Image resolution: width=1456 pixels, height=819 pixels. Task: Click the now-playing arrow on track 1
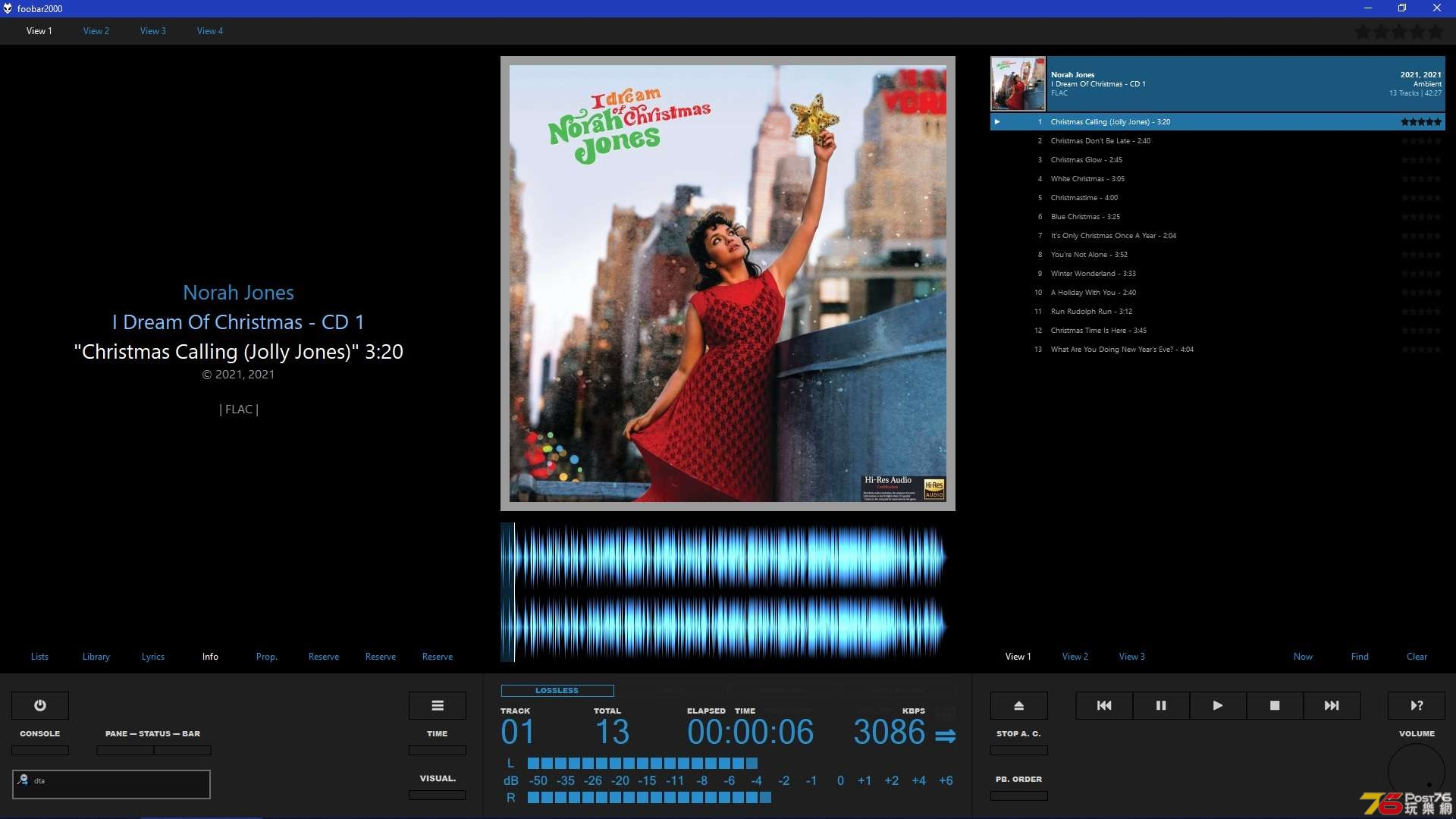click(997, 121)
